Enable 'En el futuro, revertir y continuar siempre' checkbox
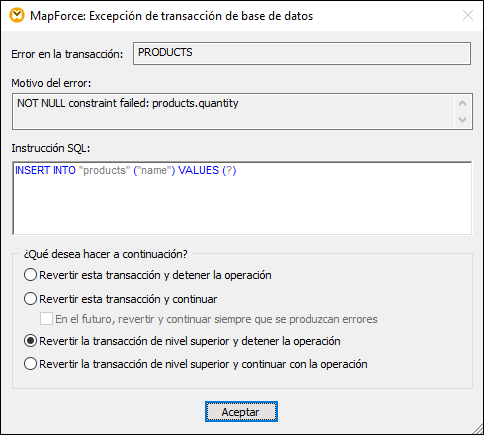 coord(46,319)
